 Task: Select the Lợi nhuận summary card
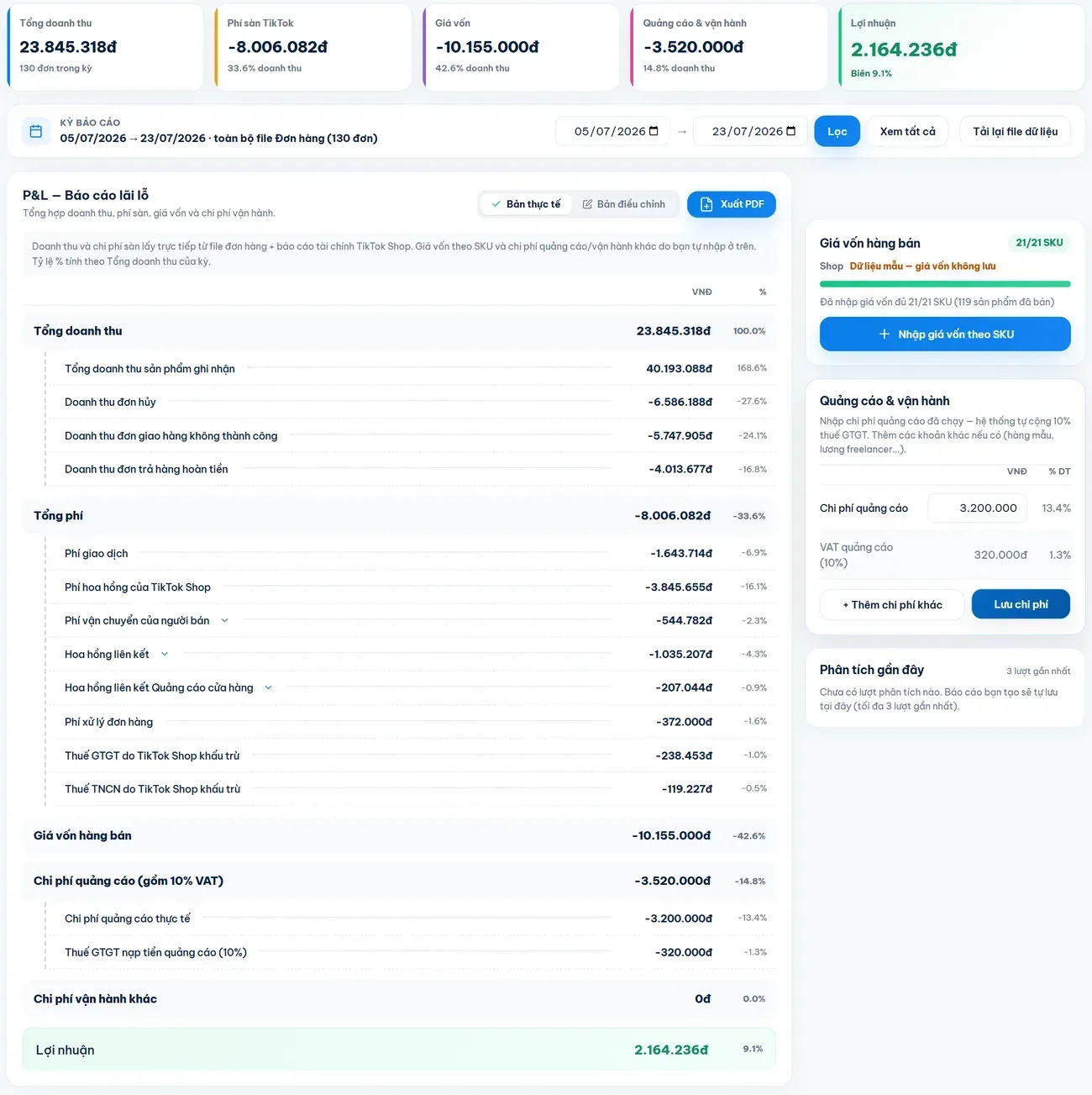coord(962,47)
